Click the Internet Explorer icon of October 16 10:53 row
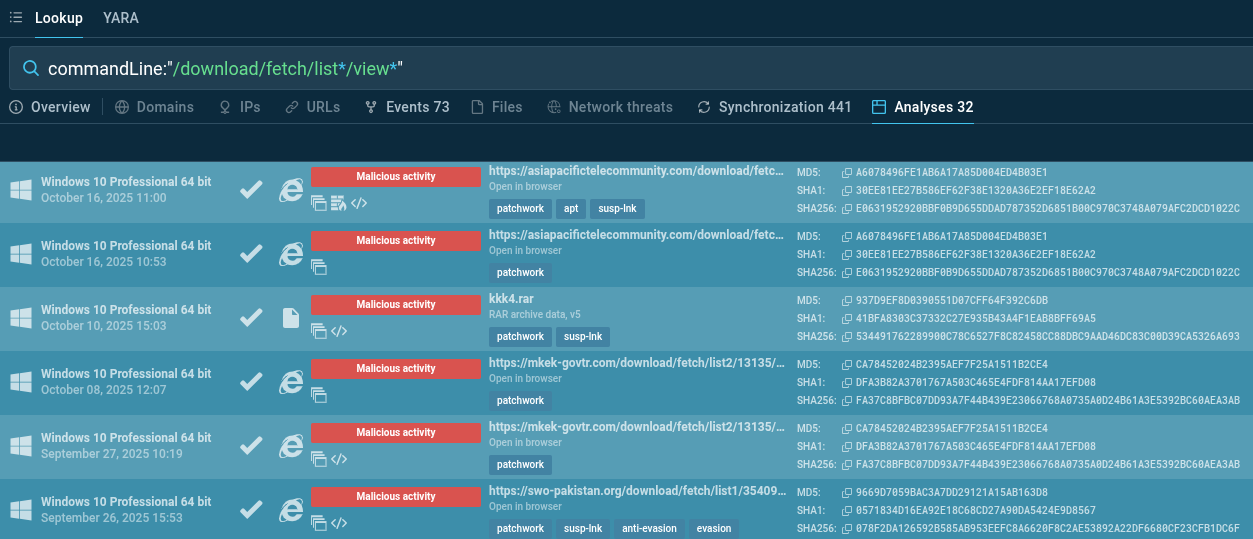The image size is (1253, 539). tap(291, 254)
